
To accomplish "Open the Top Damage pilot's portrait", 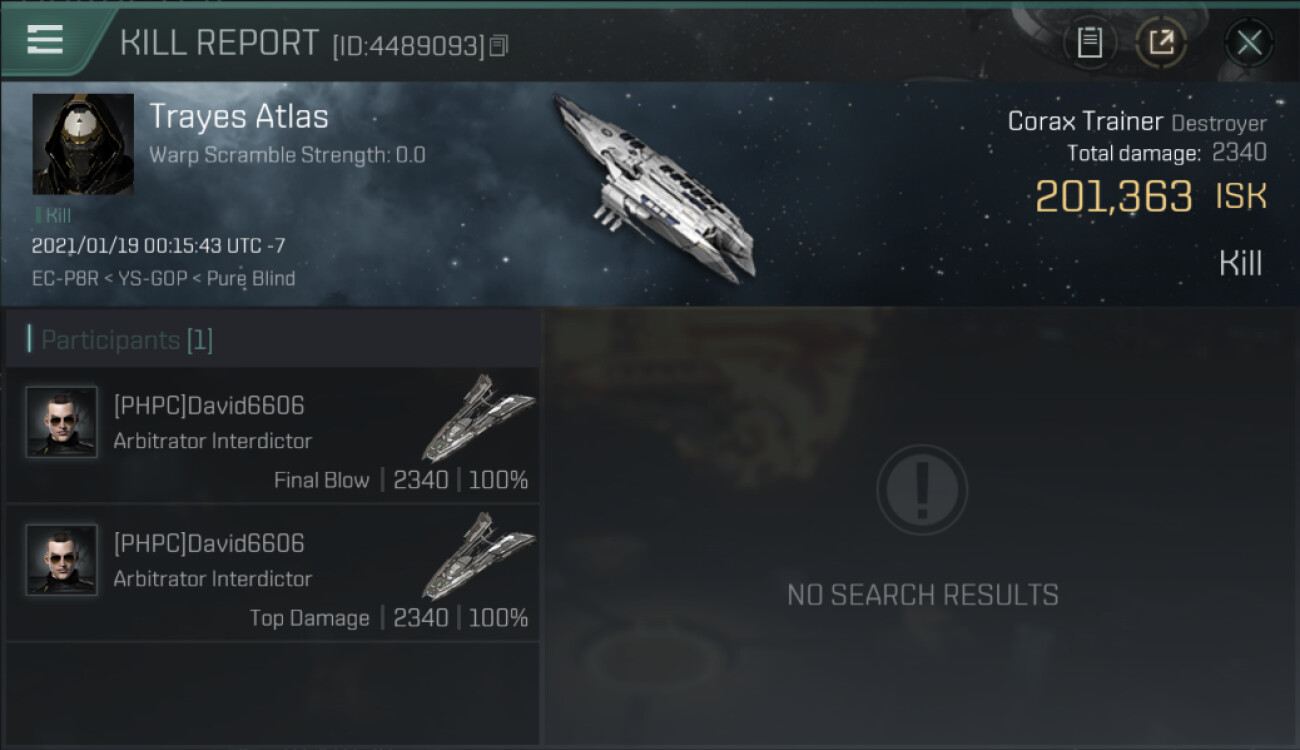I will [x=62, y=560].
